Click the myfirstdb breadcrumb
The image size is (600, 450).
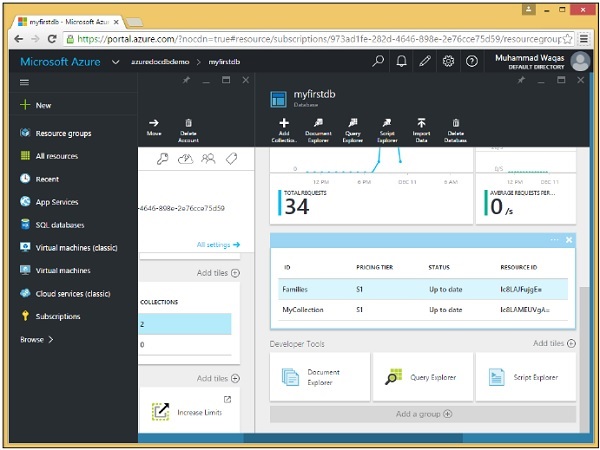224,62
